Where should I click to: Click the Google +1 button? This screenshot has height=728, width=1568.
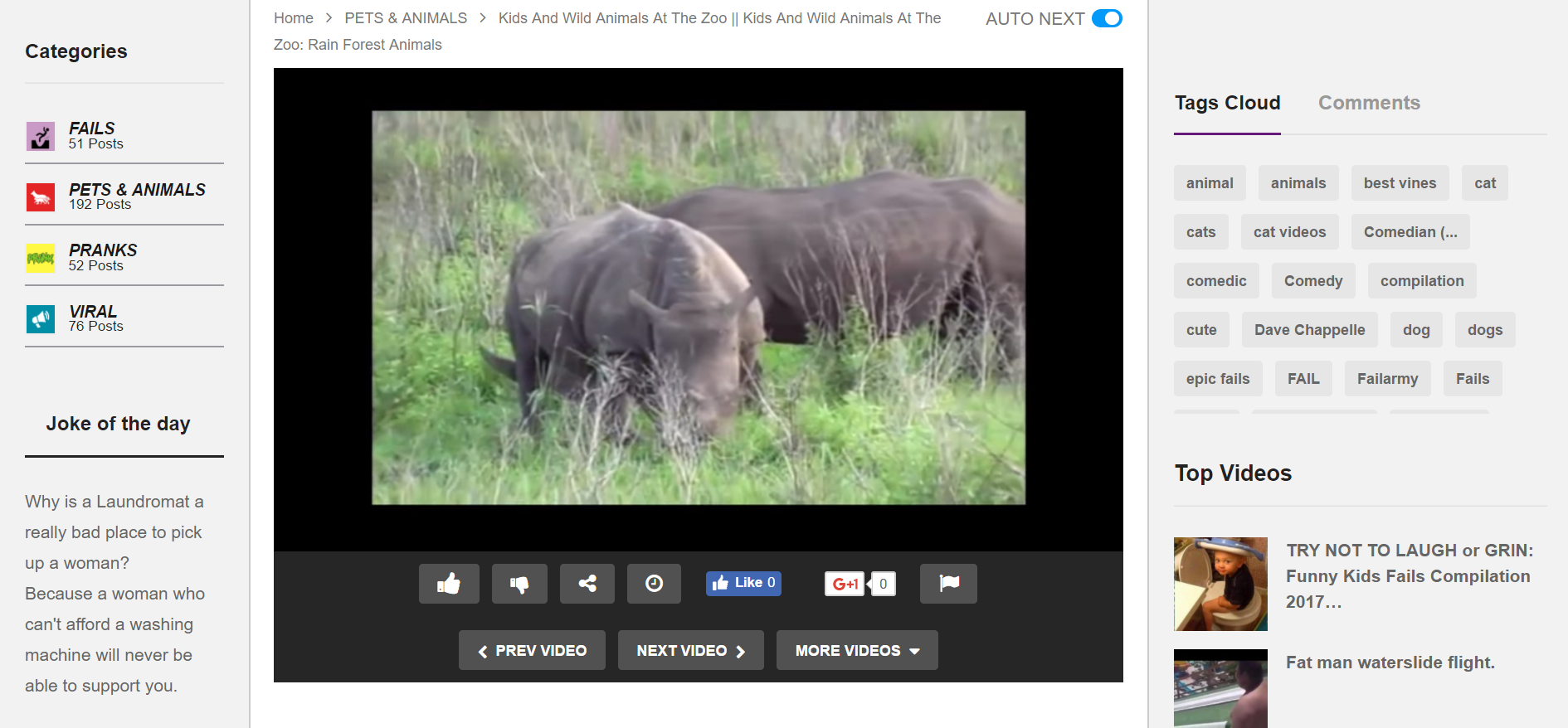[845, 584]
